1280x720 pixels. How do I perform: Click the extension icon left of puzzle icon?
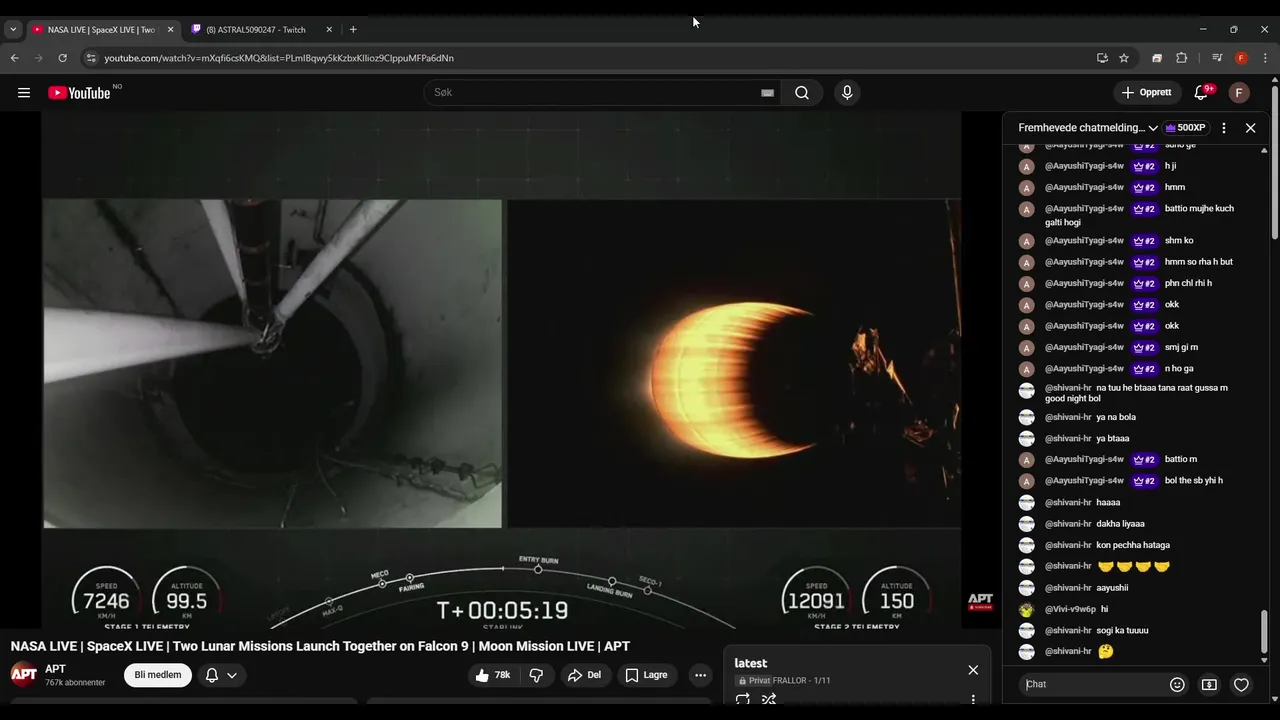click(x=1157, y=58)
